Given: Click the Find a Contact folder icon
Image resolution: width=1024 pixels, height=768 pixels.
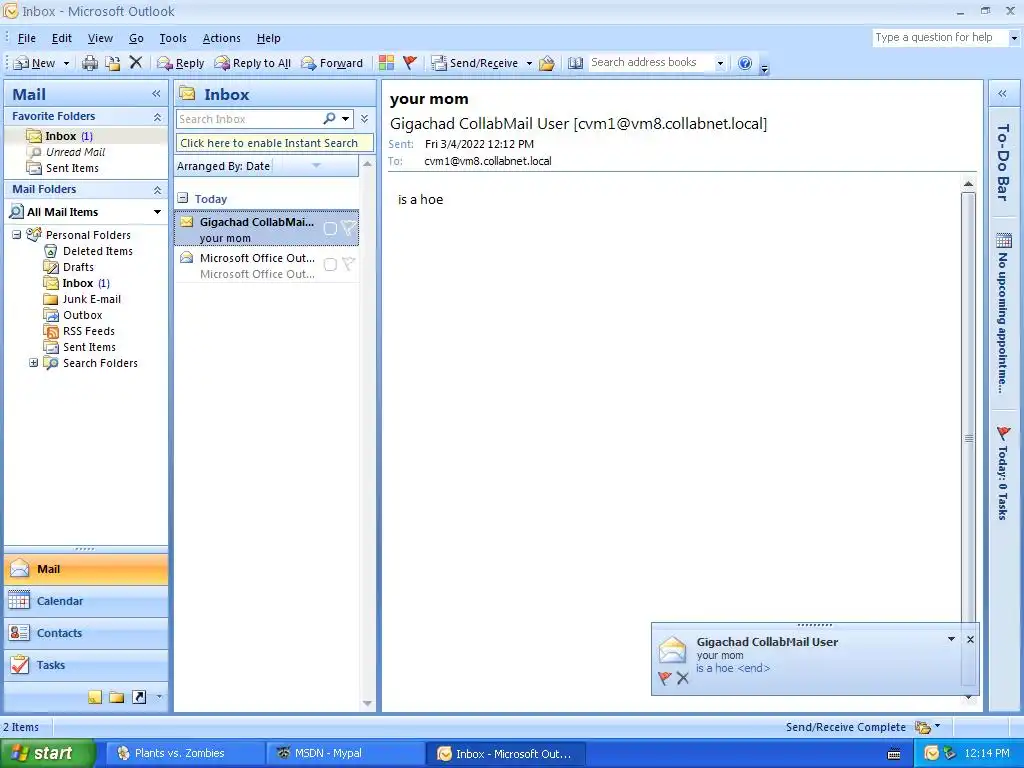Looking at the screenshot, I should click(547, 63).
